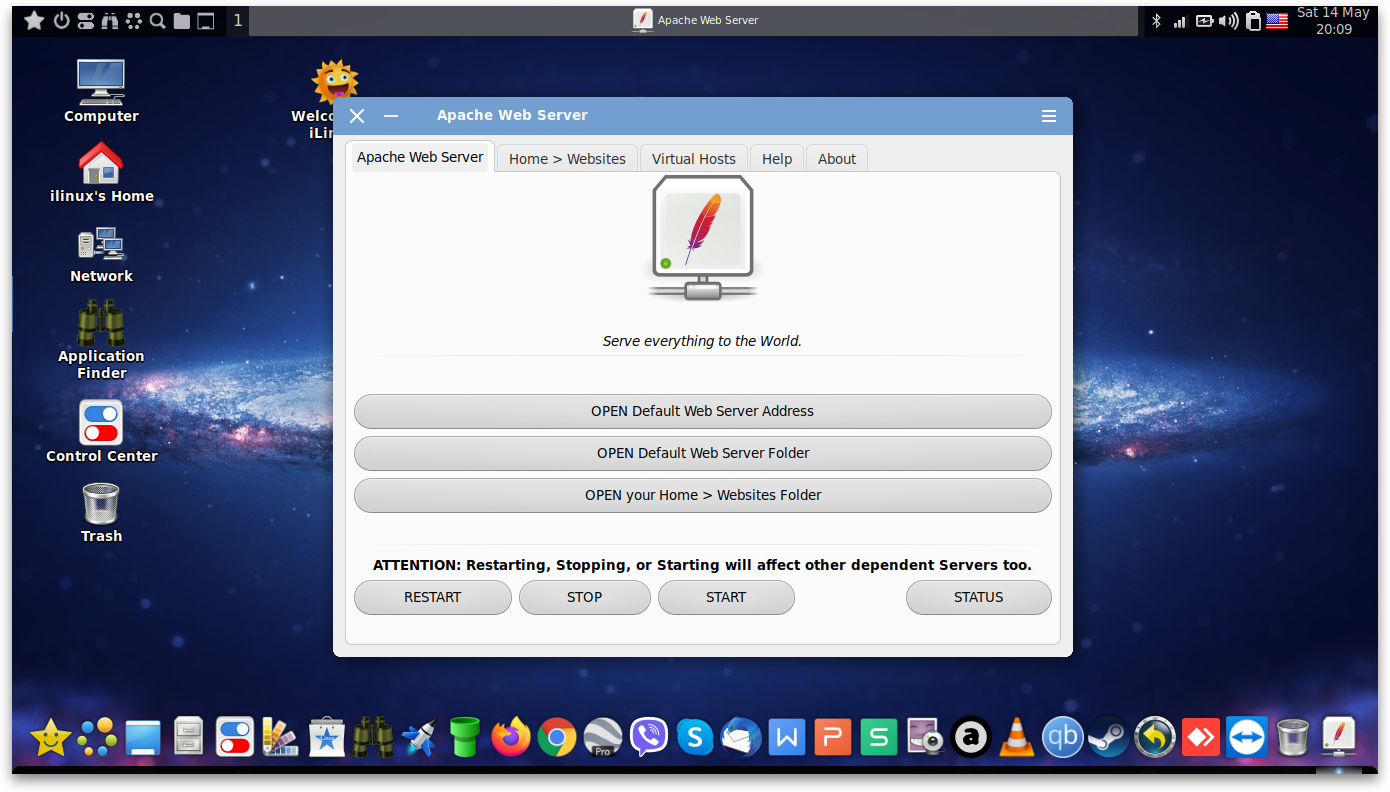Screen dimensions: 1390x792
Task: Open the green pipe icon in dock
Action: [465, 738]
